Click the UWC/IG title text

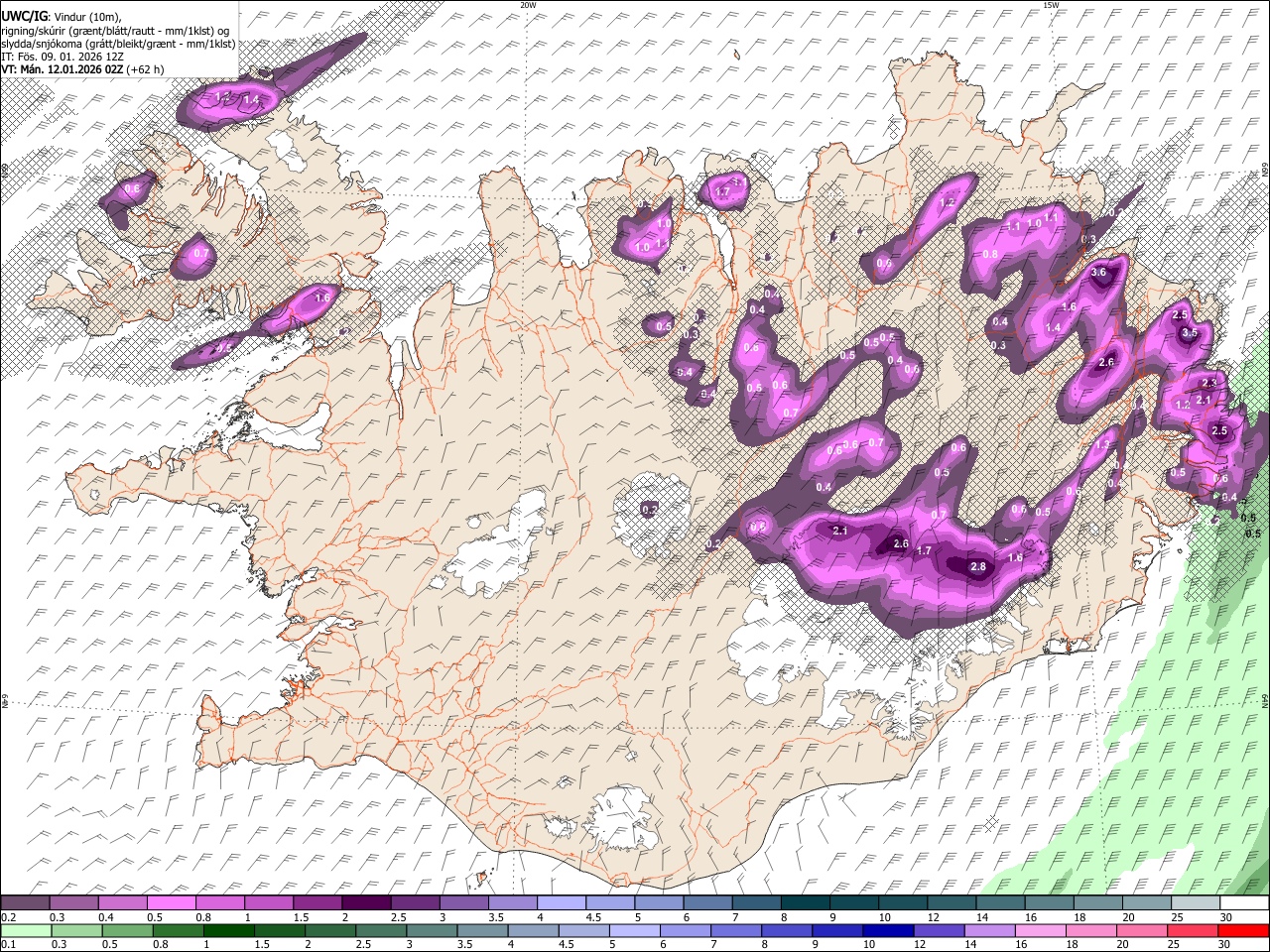(x=23, y=15)
